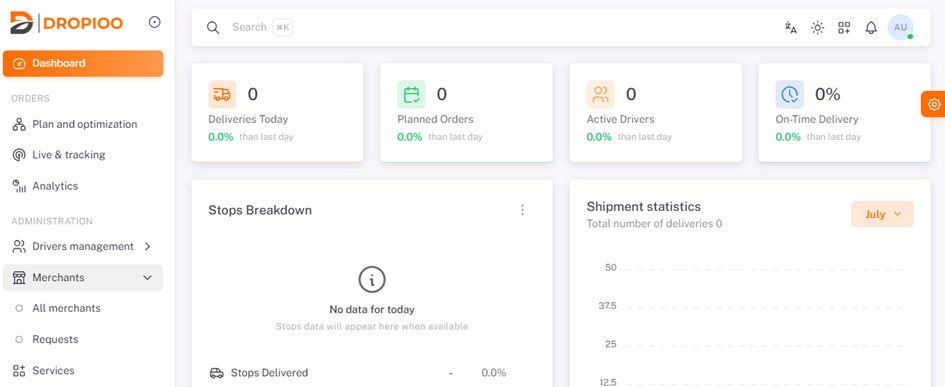
Task: Click the ⌘K shortcut badge
Action: [283, 27]
